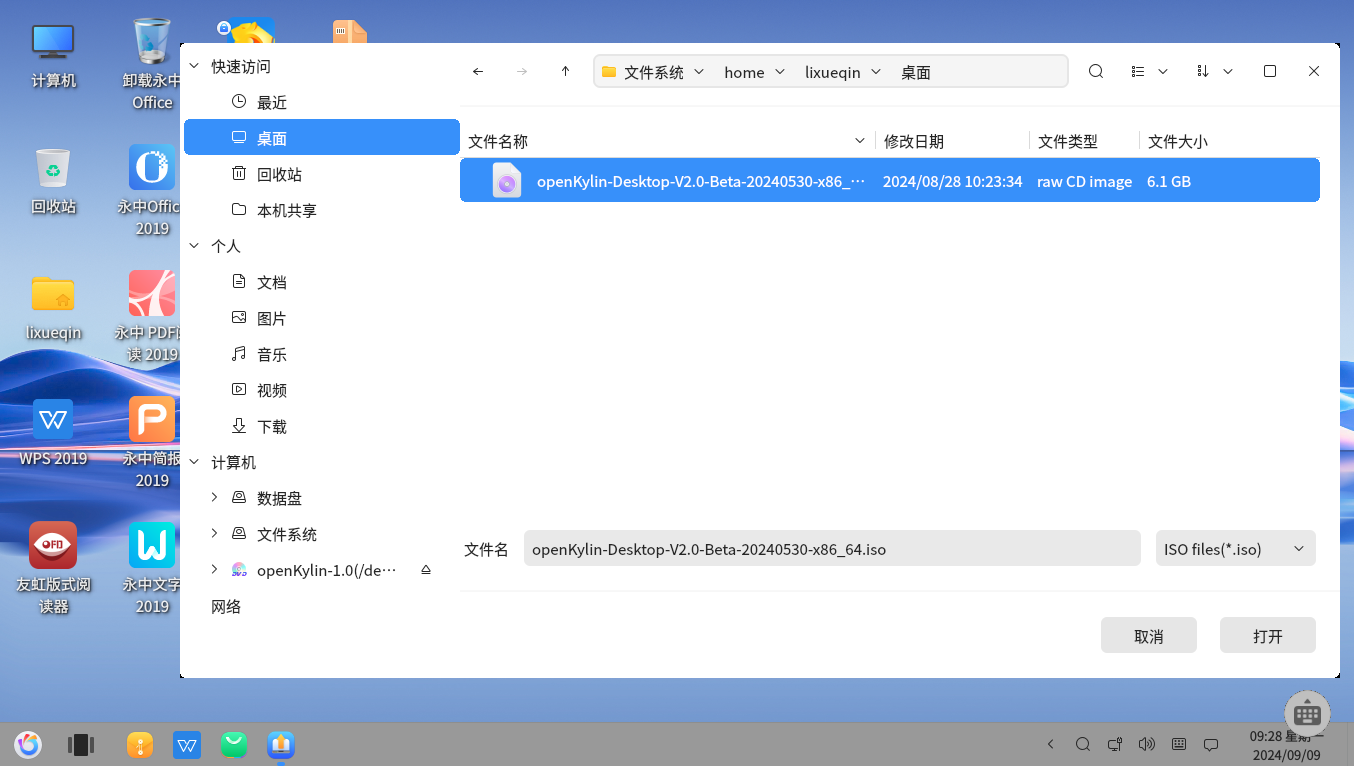Screen dimensions: 1354x766
Task: Open the notification bubble tray icon
Action: 1211,744
